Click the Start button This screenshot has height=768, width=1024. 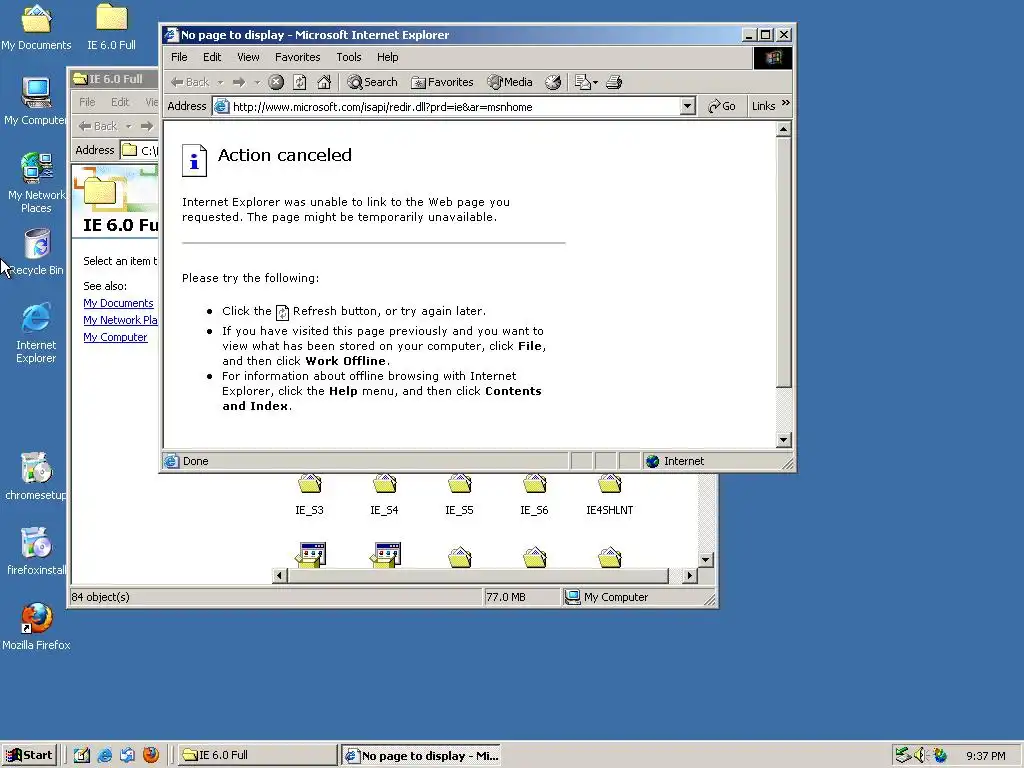29,755
